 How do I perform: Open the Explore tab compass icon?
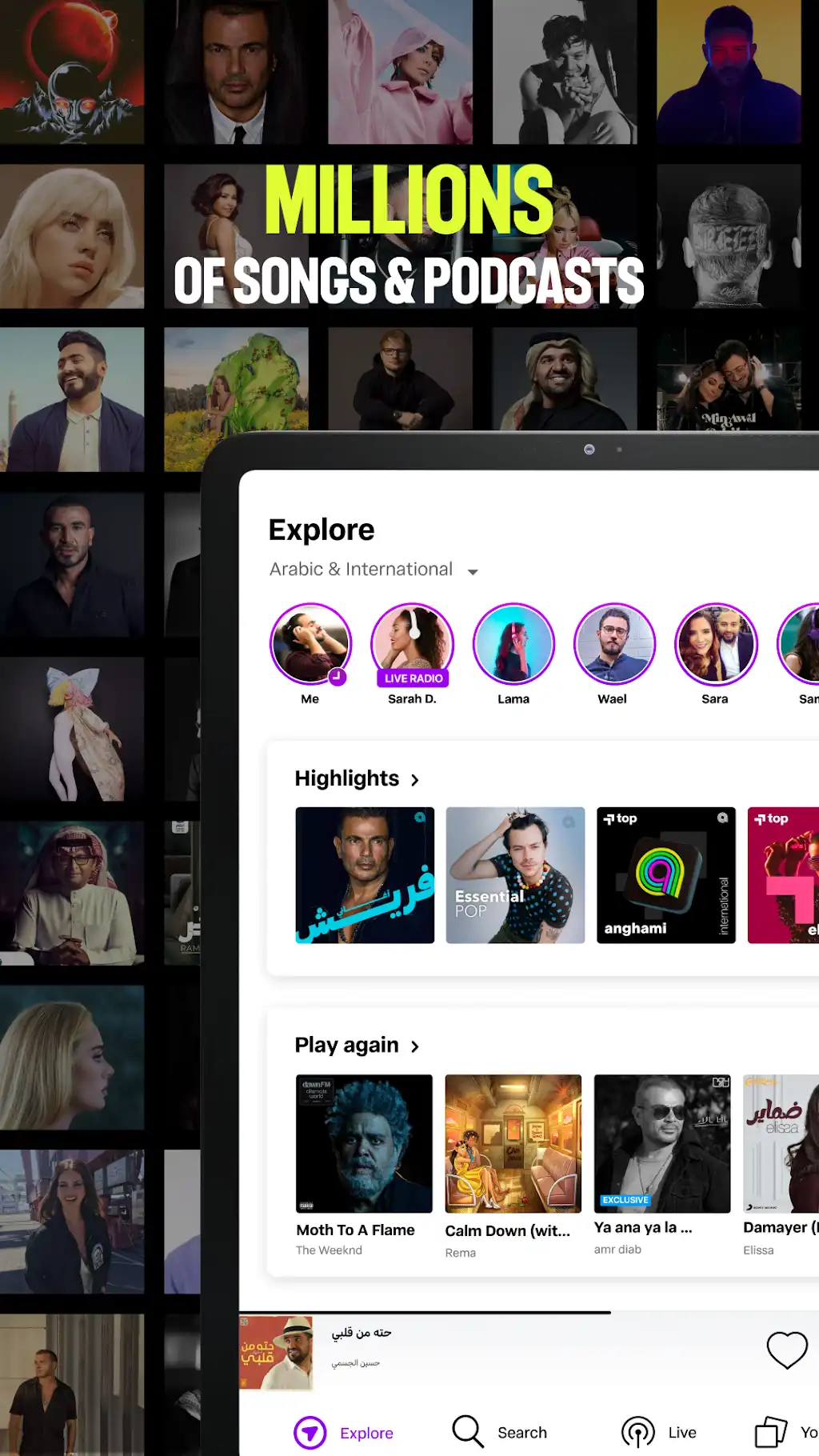point(310,1432)
